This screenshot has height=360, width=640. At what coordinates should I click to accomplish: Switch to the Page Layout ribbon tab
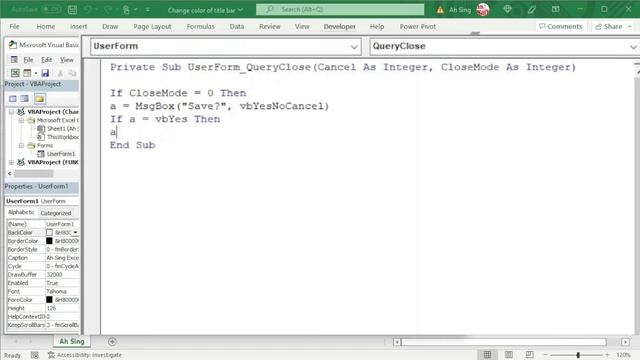(152, 27)
